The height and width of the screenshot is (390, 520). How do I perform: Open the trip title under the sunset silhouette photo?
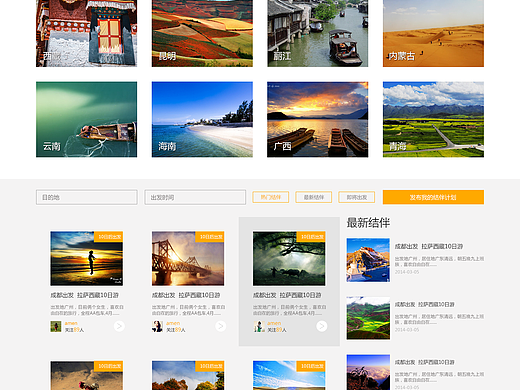coord(85,295)
